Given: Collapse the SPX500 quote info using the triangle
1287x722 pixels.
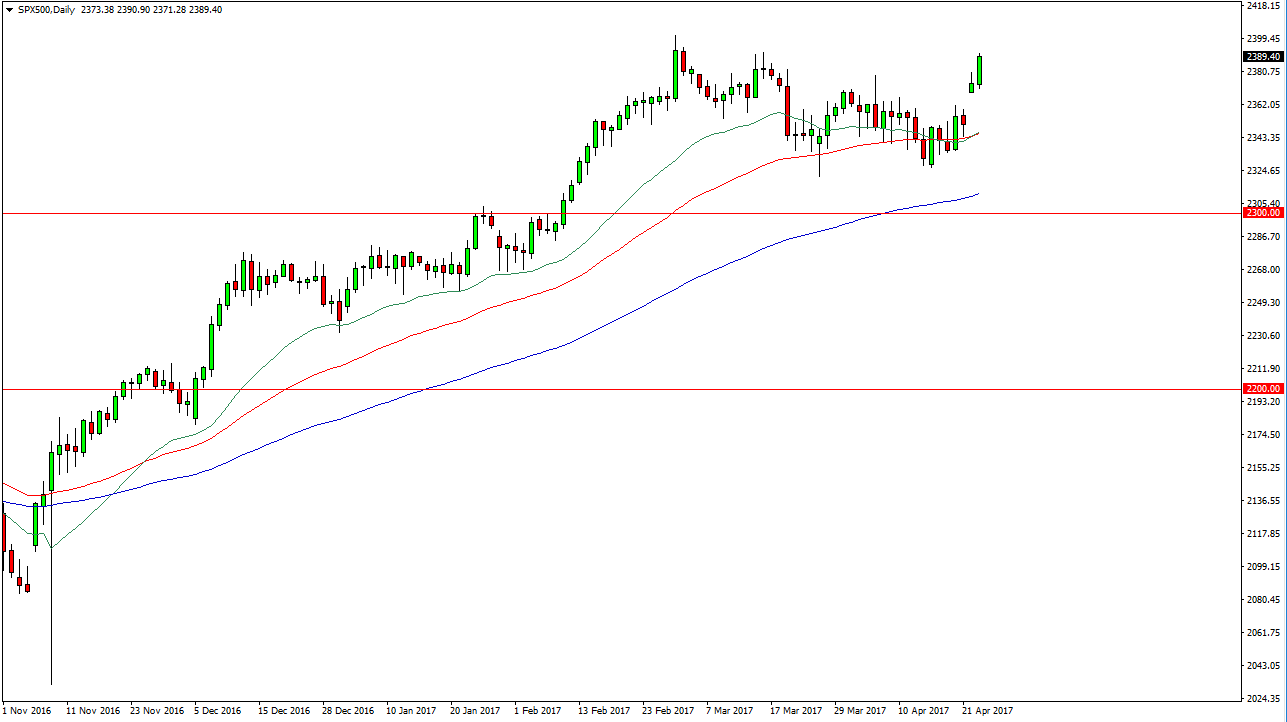Looking at the screenshot, I should 8,8.
